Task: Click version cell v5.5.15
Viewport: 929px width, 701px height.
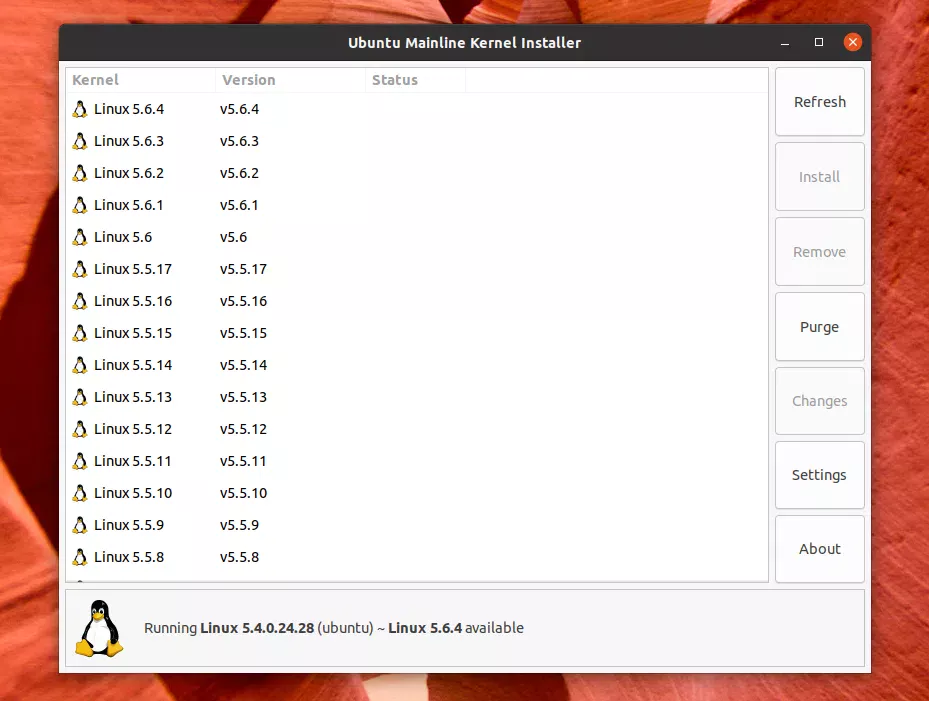Action: click(244, 333)
